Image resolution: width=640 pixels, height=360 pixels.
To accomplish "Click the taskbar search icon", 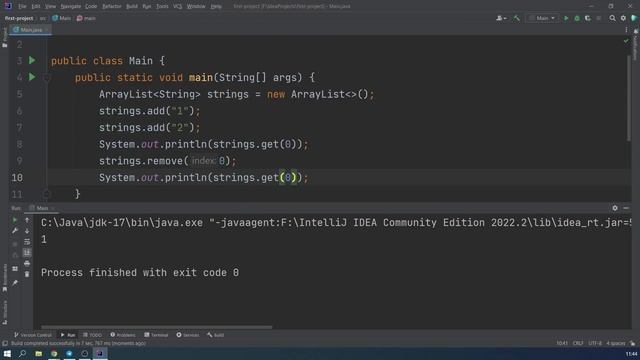I will tap(22, 353).
